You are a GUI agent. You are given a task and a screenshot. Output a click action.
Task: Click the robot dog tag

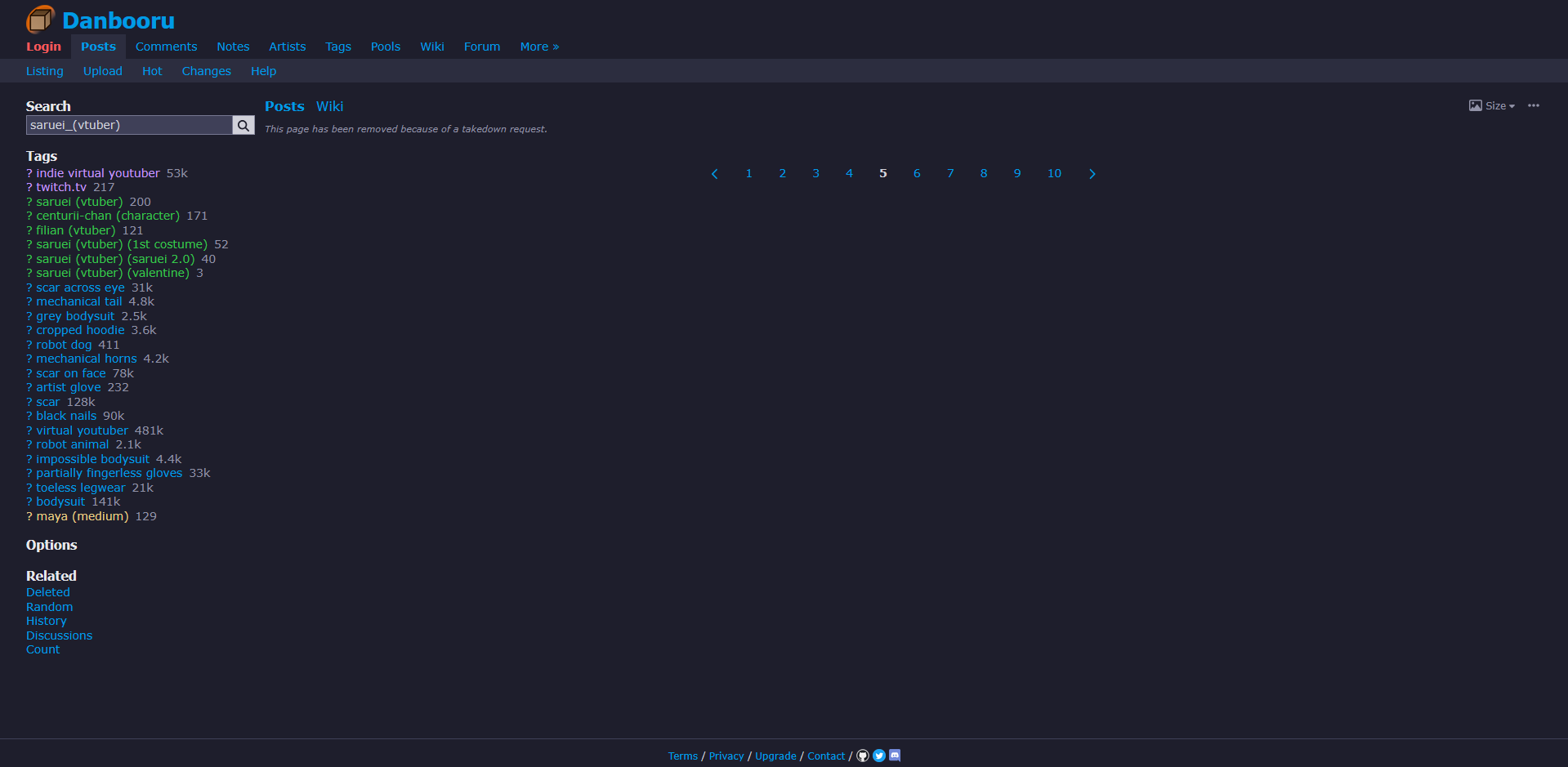tap(64, 345)
